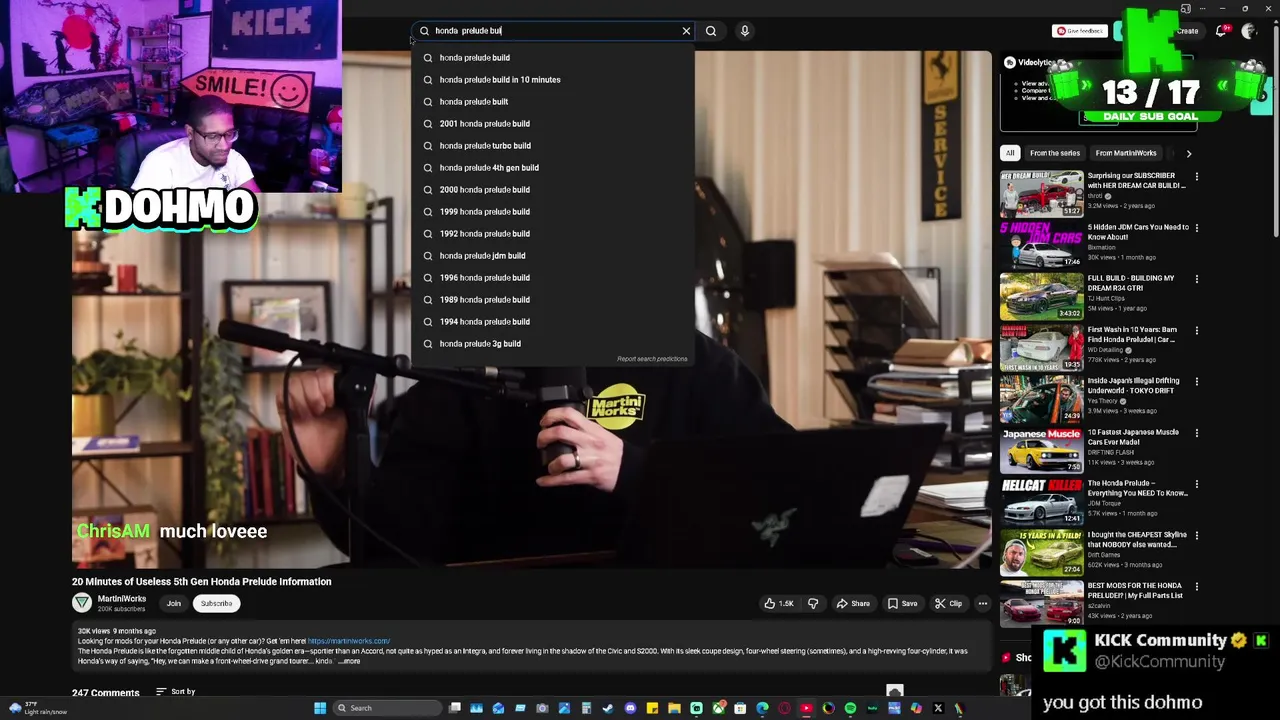1280x720 pixels.
Task: Select suggestion '1996 honda prelude build'
Action: (x=553, y=278)
